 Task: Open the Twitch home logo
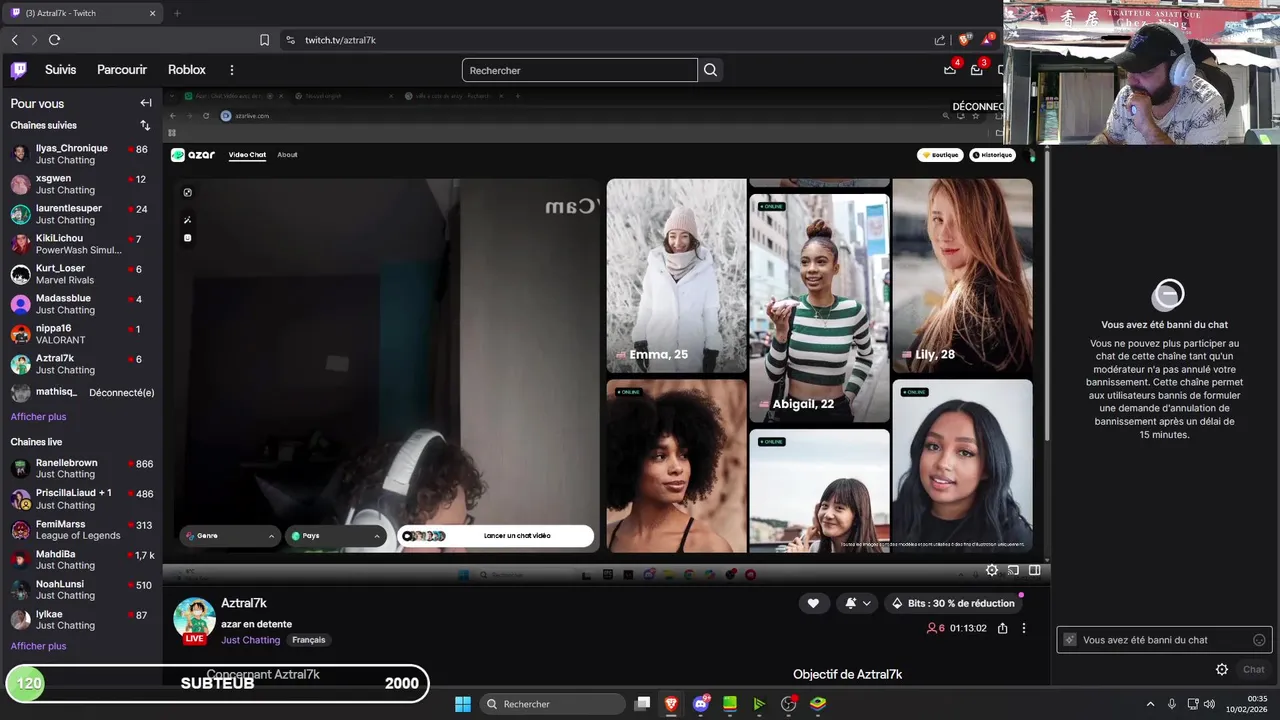point(19,70)
